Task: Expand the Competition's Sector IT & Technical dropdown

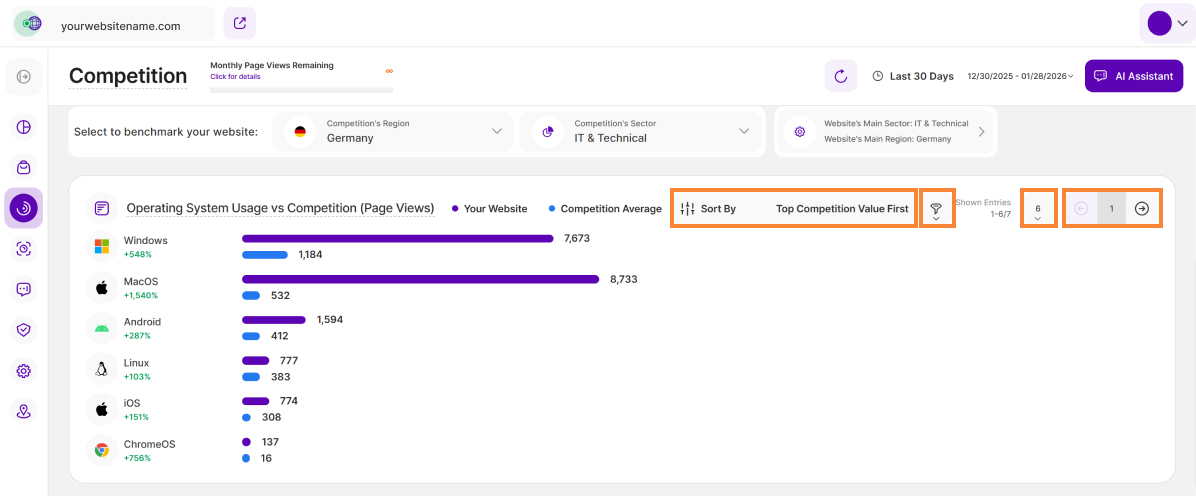Action: coord(642,131)
